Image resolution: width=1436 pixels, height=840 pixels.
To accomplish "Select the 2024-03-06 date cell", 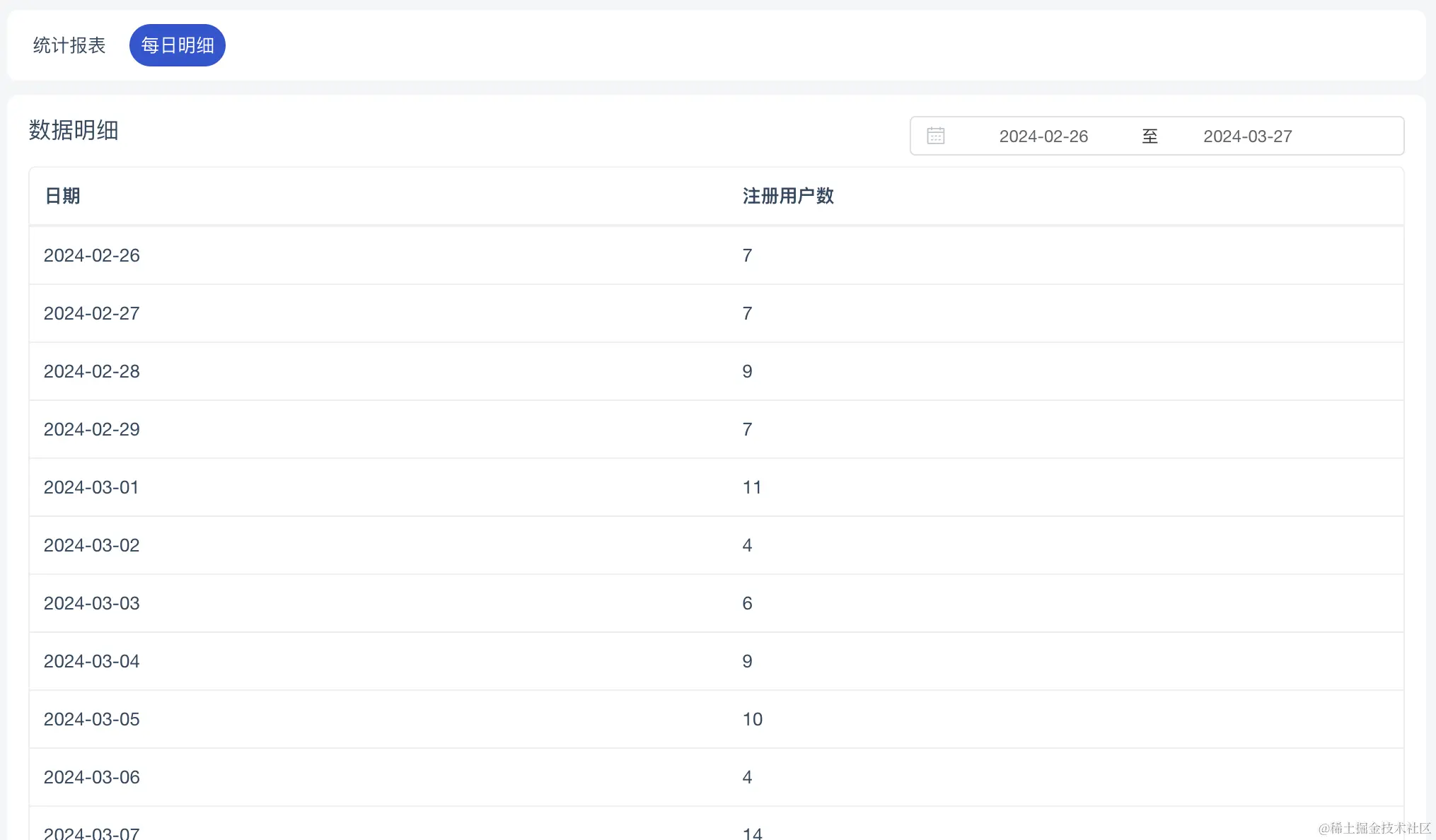I will point(92,777).
